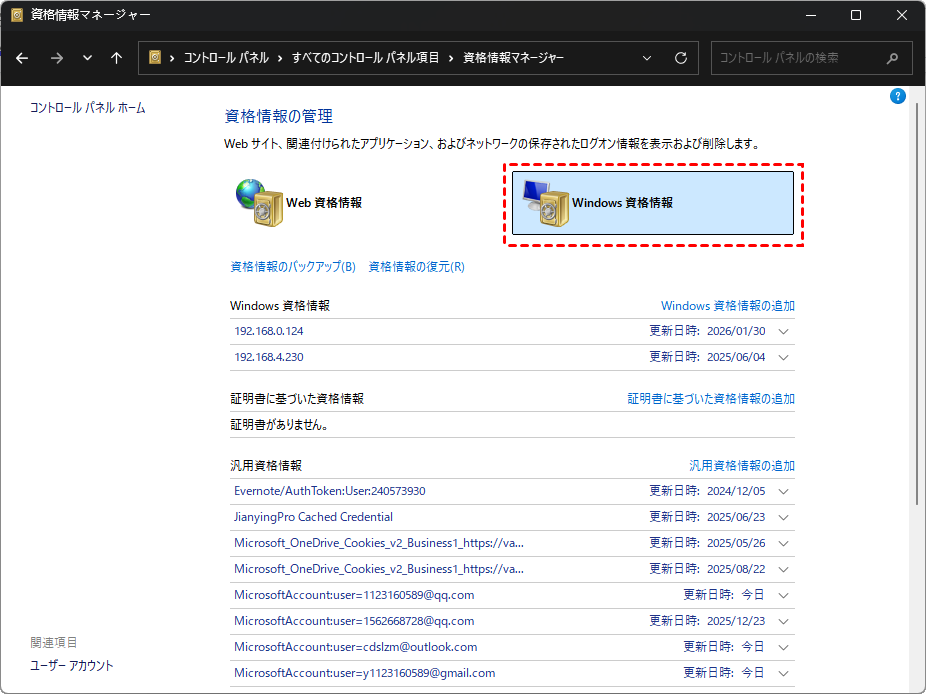Click MicrosoftAccount:user=1123160589@qq.com entry
The image size is (926, 694).
click(x=354, y=595)
